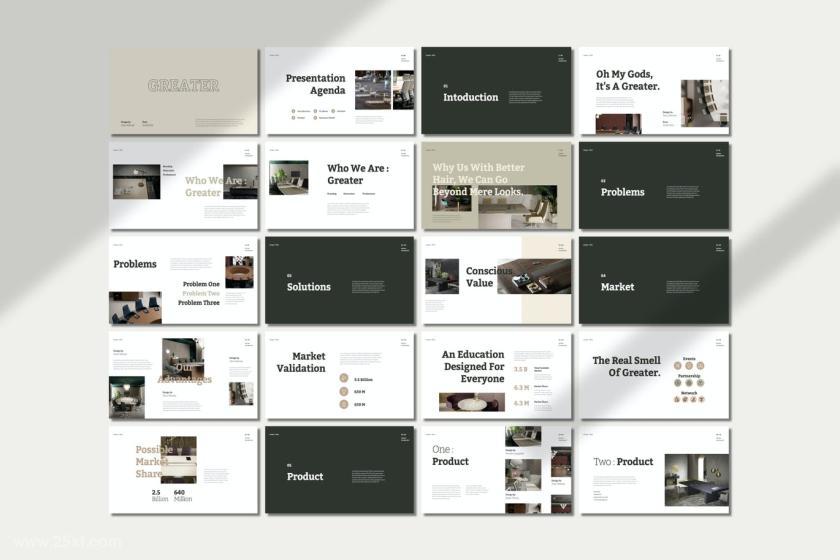The height and width of the screenshot is (560, 840).
Task: Open the Our Advantages slide
Action: (x=184, y=376)
